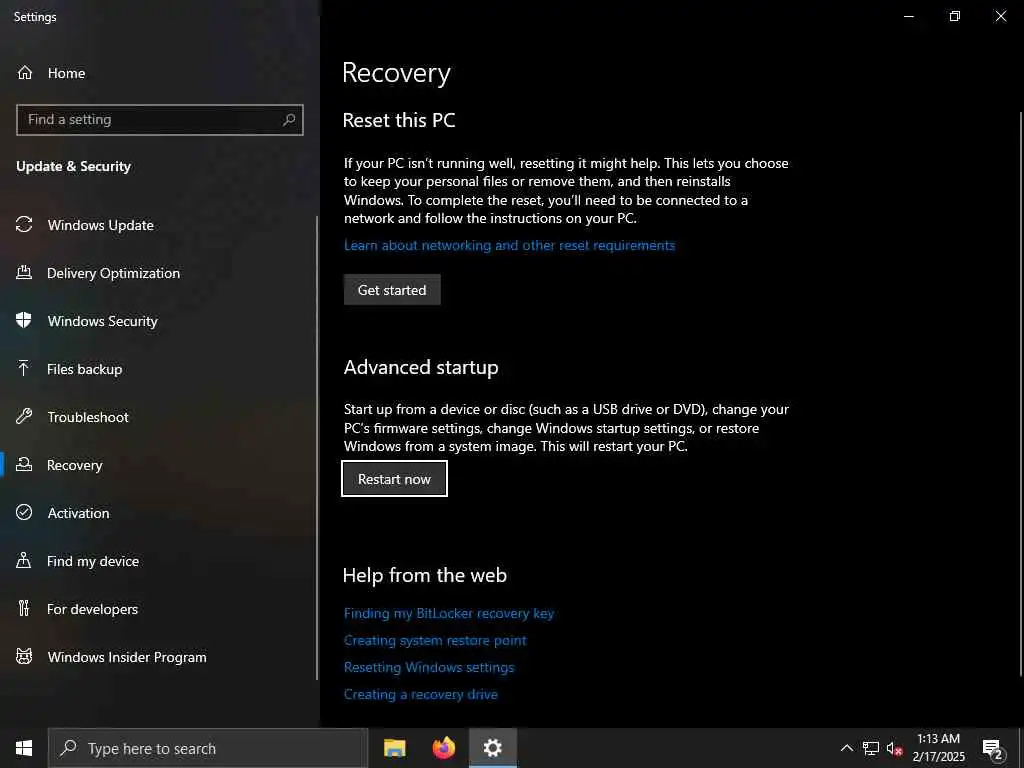This screenshot has width=1024, height=768.
Task: Click the Type here to search box
Action: click(208, 748)
